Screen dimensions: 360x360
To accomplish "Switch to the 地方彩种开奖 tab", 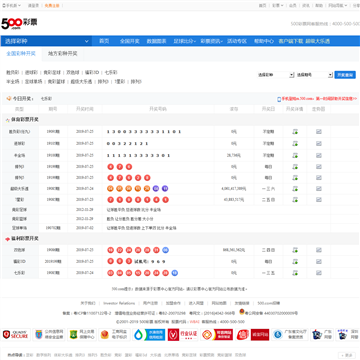I will click(63, 54).
